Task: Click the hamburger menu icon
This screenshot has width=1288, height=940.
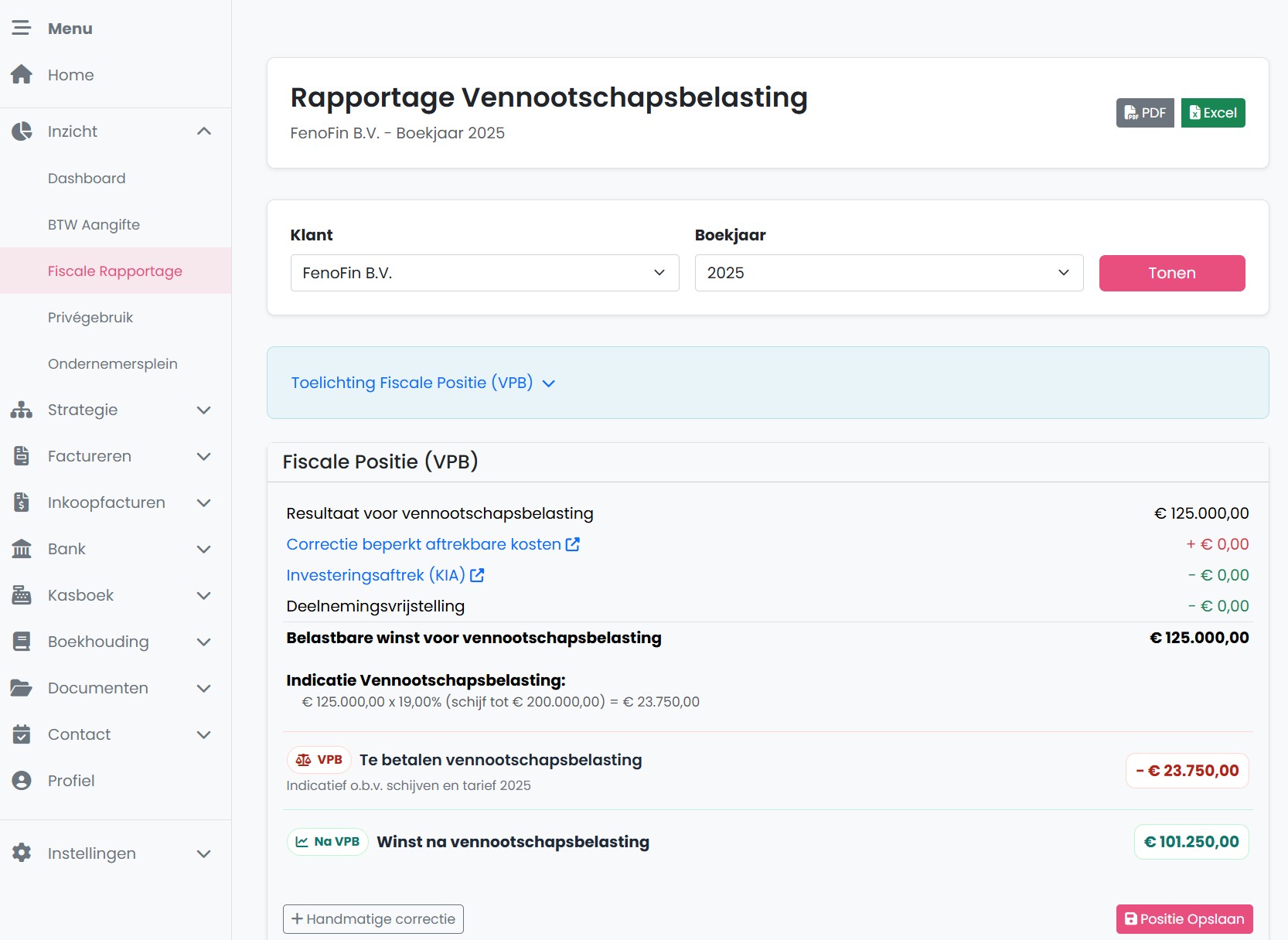Action: 22,29
